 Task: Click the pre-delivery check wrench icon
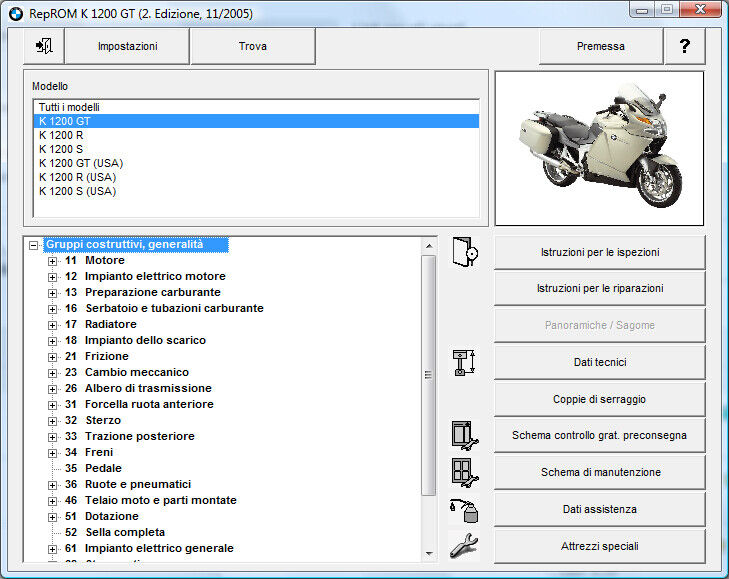tap(465, 436)
